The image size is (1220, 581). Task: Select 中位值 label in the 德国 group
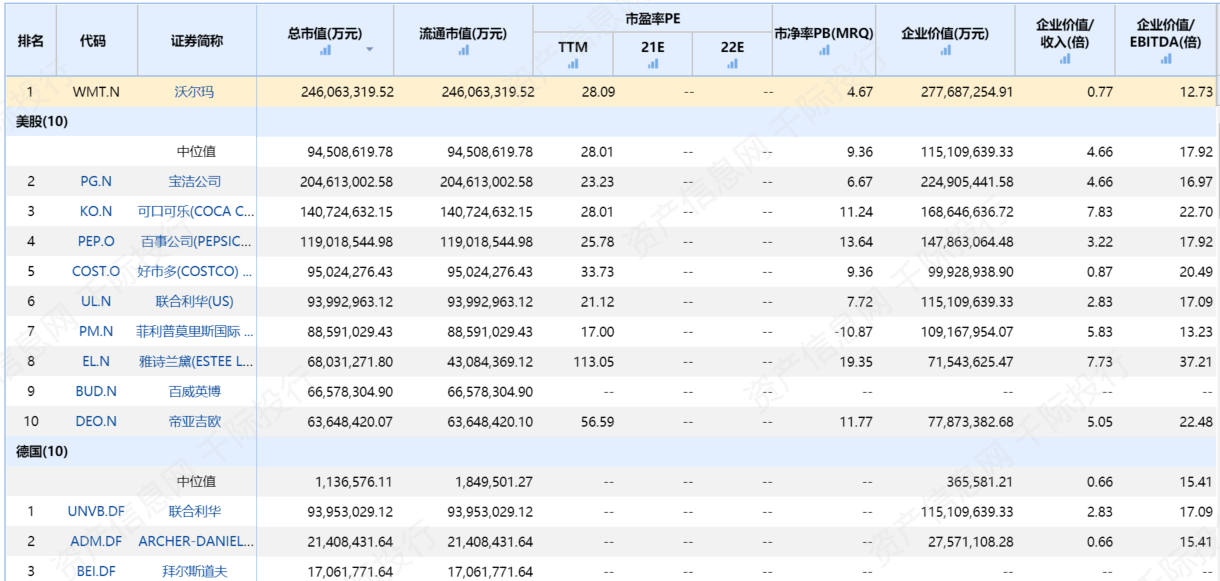pyautogui.click(x=196, y=482)
